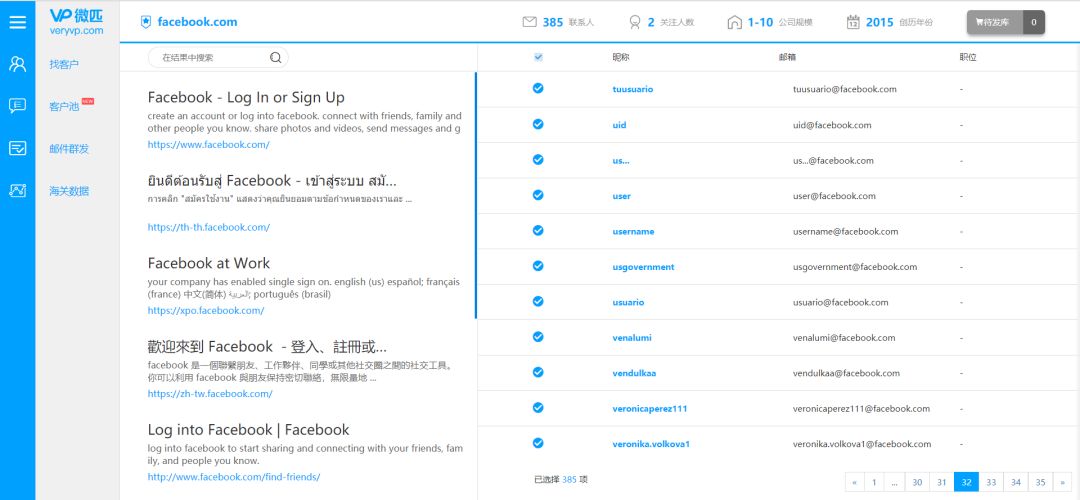Uncheck the username row checkbox
The height and width of the screenshot is (500, 1080).
(538, 230)
